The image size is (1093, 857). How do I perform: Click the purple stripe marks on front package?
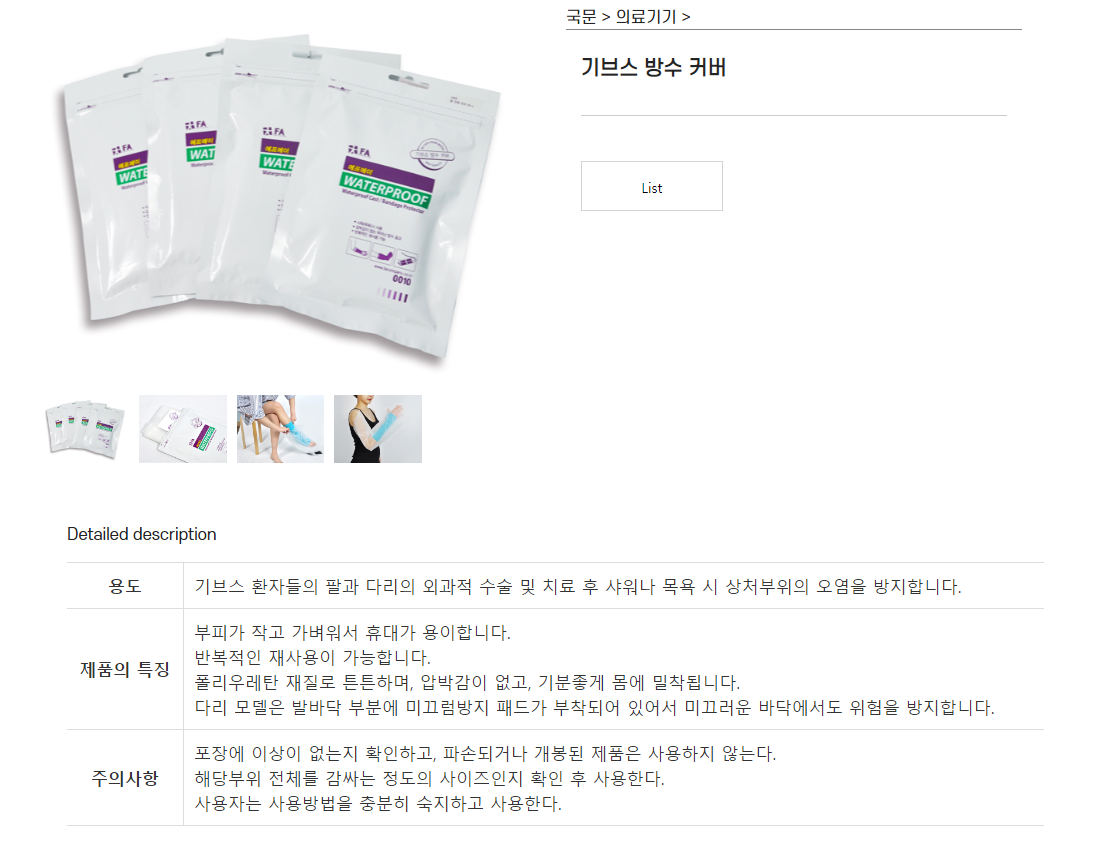(394, 296)
